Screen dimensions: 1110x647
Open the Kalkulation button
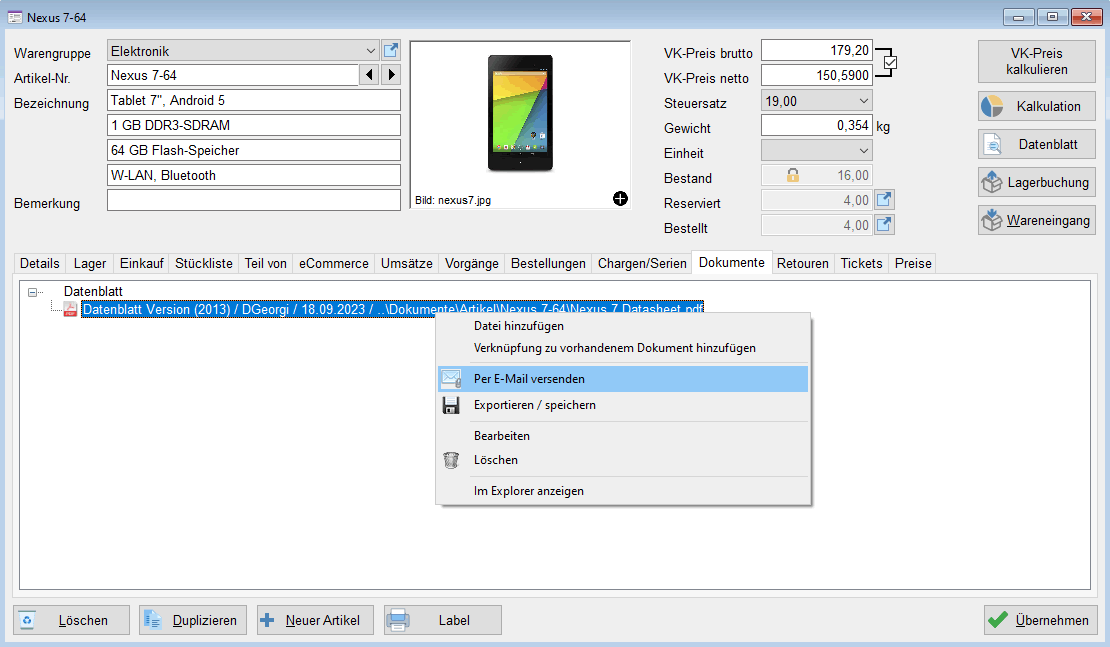click(x=1037, y=106)
